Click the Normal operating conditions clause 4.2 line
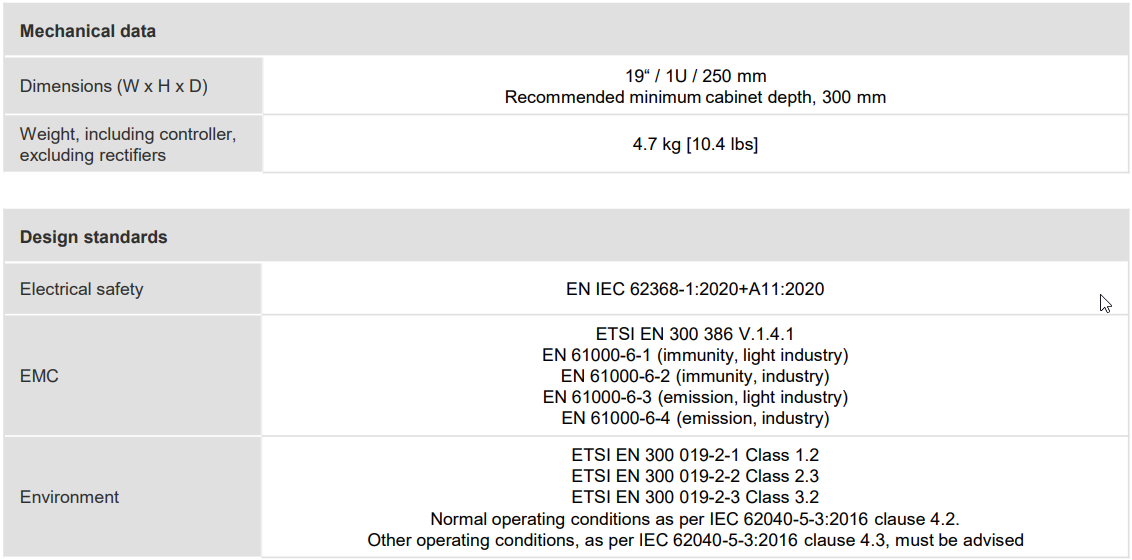Image resolution: width=1132 pixels, height=560 pixels. tap(695, 519)
